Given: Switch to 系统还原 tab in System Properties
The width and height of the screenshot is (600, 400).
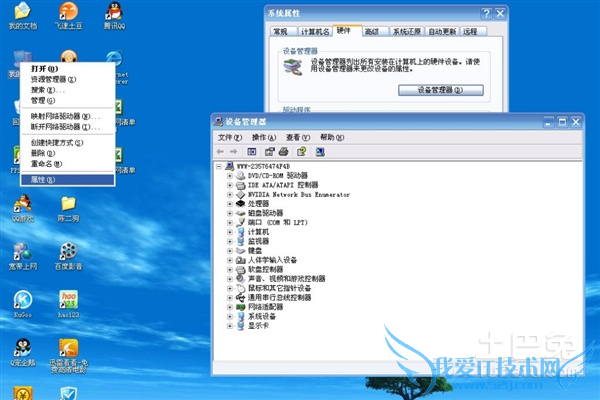Looking at the screenshot, I should (406, 32).
